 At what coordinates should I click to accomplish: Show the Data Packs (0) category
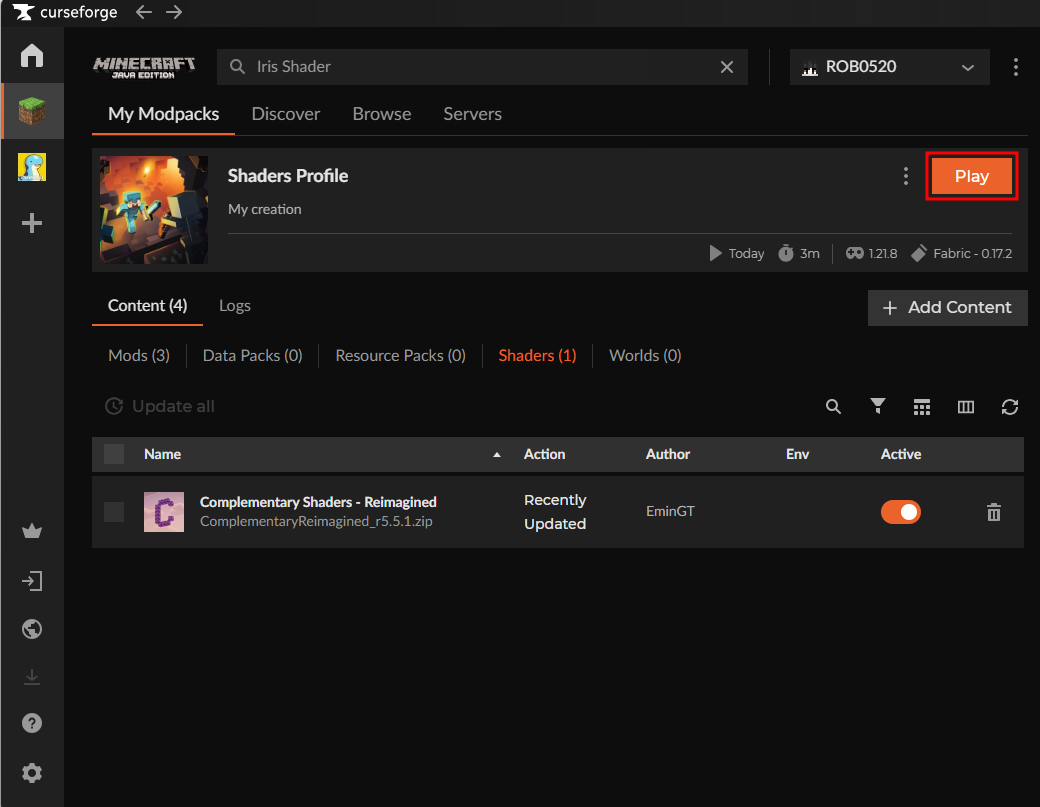[x=253, y=356]
